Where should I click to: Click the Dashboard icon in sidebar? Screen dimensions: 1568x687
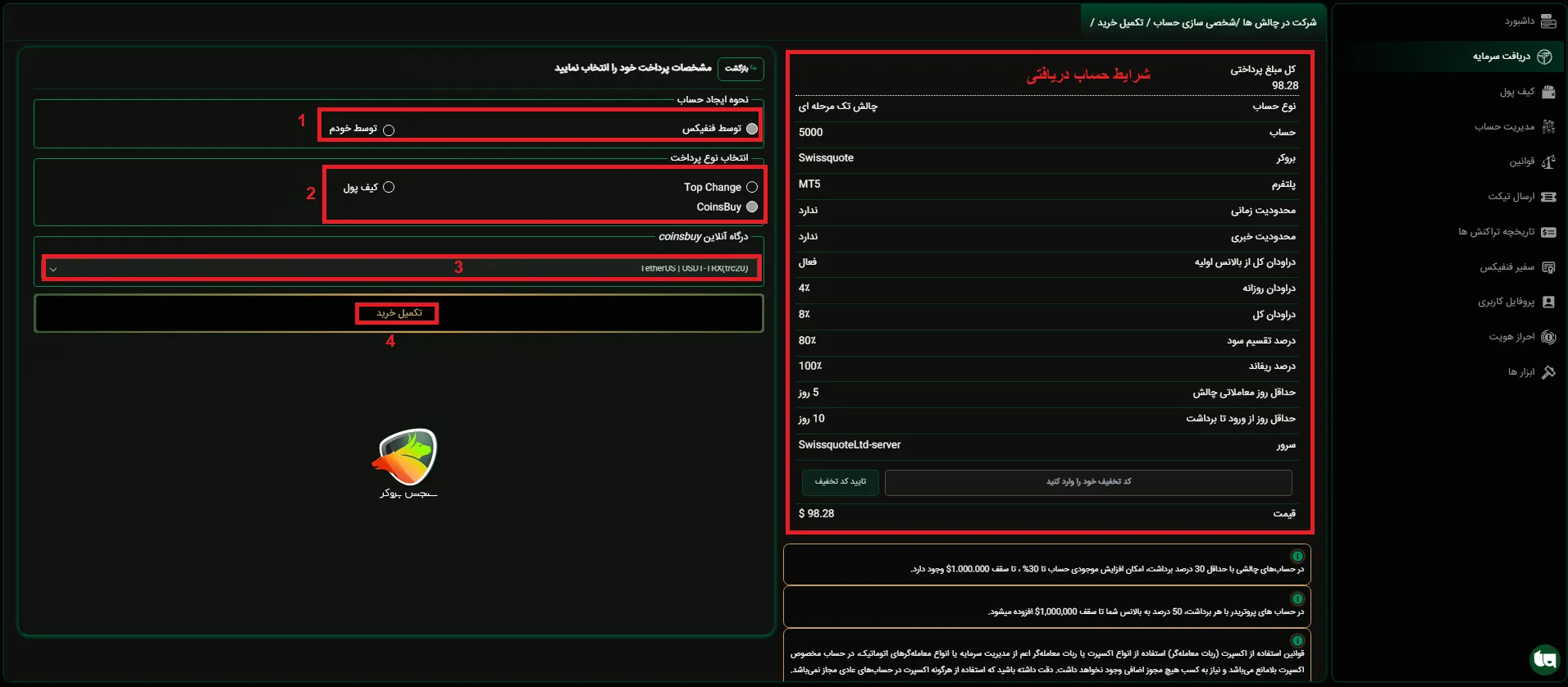(1547, 21)
